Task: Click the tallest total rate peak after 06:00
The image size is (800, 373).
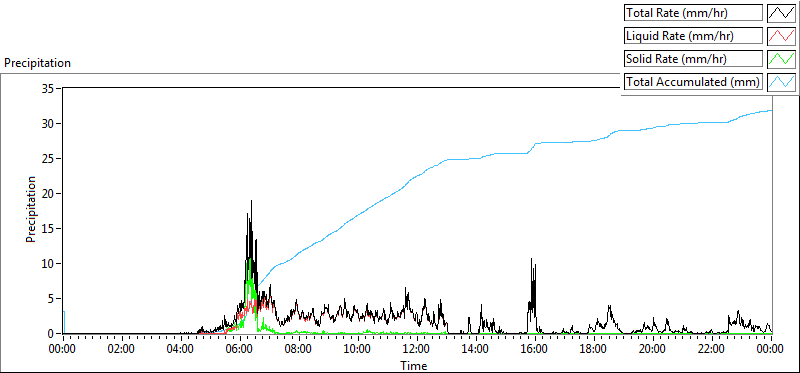Action: coord(251,202)
